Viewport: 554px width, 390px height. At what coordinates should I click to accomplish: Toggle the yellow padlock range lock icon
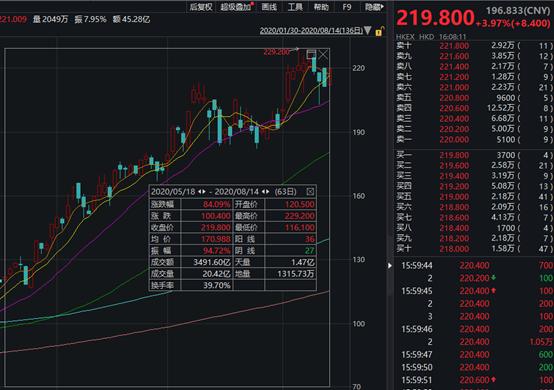click(379, 31)
